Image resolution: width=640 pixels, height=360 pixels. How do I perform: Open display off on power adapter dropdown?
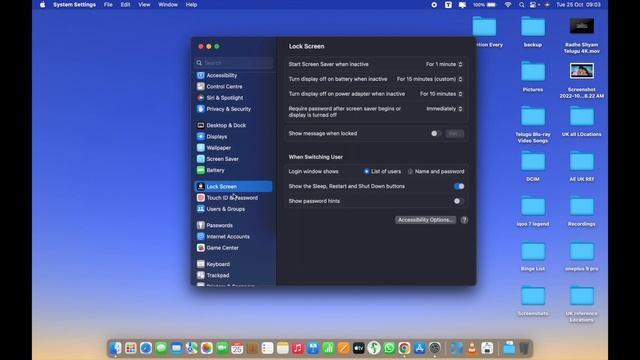[x=441, y=94]
